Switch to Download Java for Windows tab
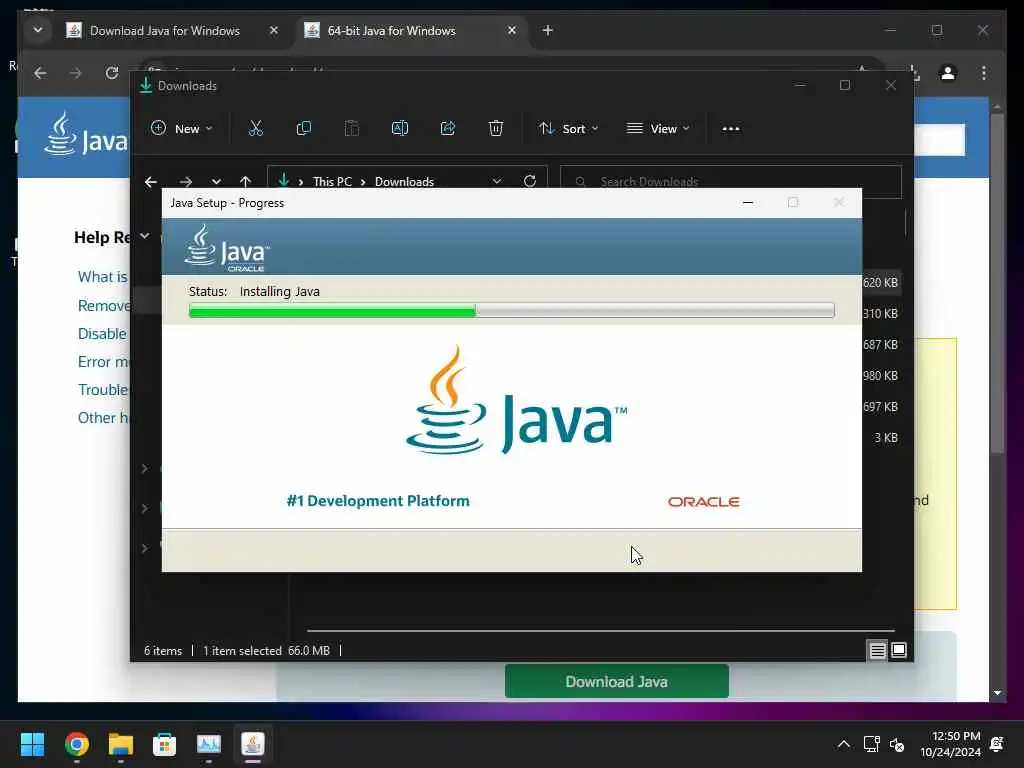Screen dimensions: 1024x768 pyautogui.click(x=165, y=31)
